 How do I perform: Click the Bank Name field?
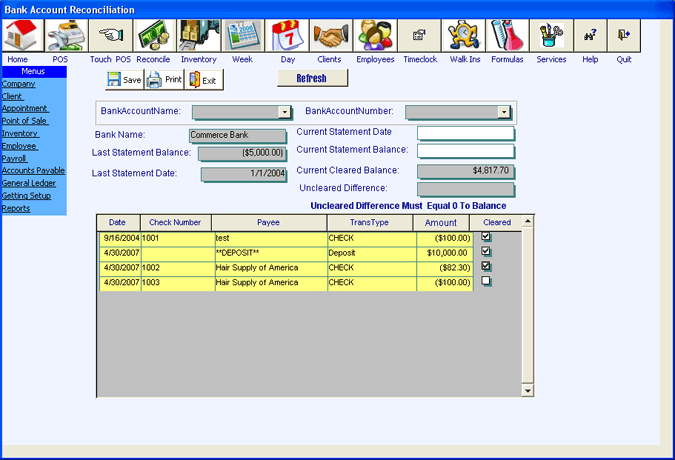pyautogui.click(x=238, y=136)
